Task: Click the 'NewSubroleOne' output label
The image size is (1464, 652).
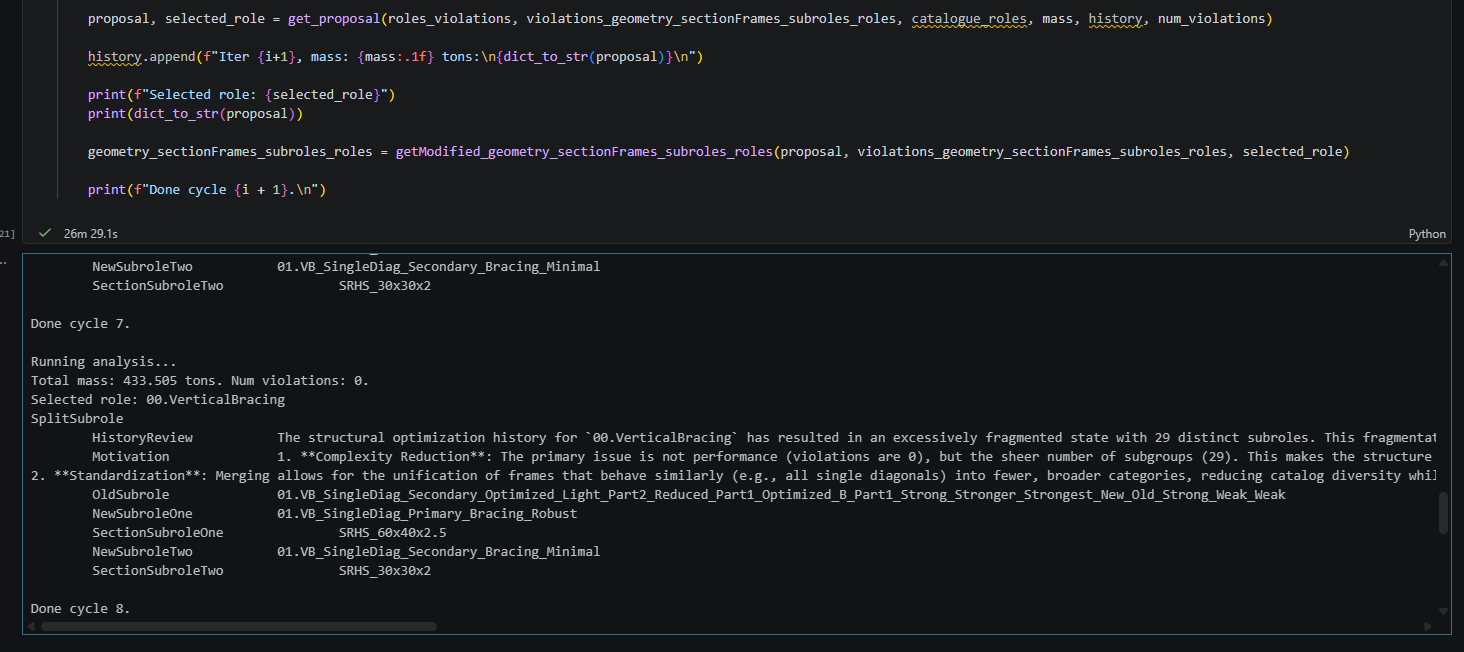Action: click(x=142, y=514)
